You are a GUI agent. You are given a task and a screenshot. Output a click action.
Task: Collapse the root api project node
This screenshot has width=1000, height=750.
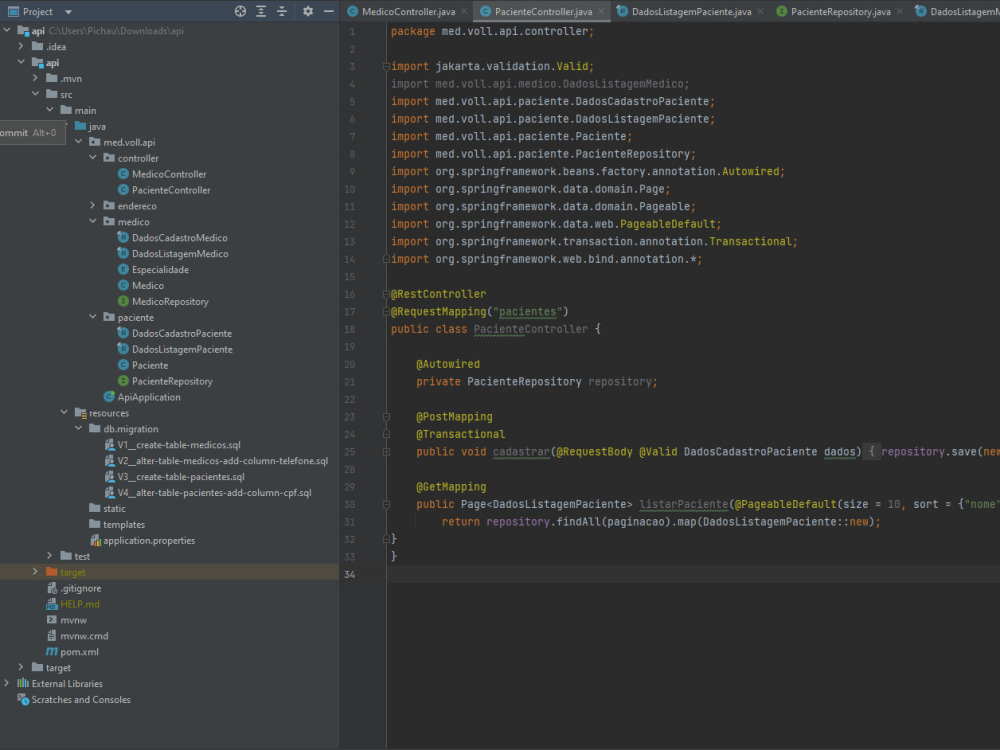point(7,30)
